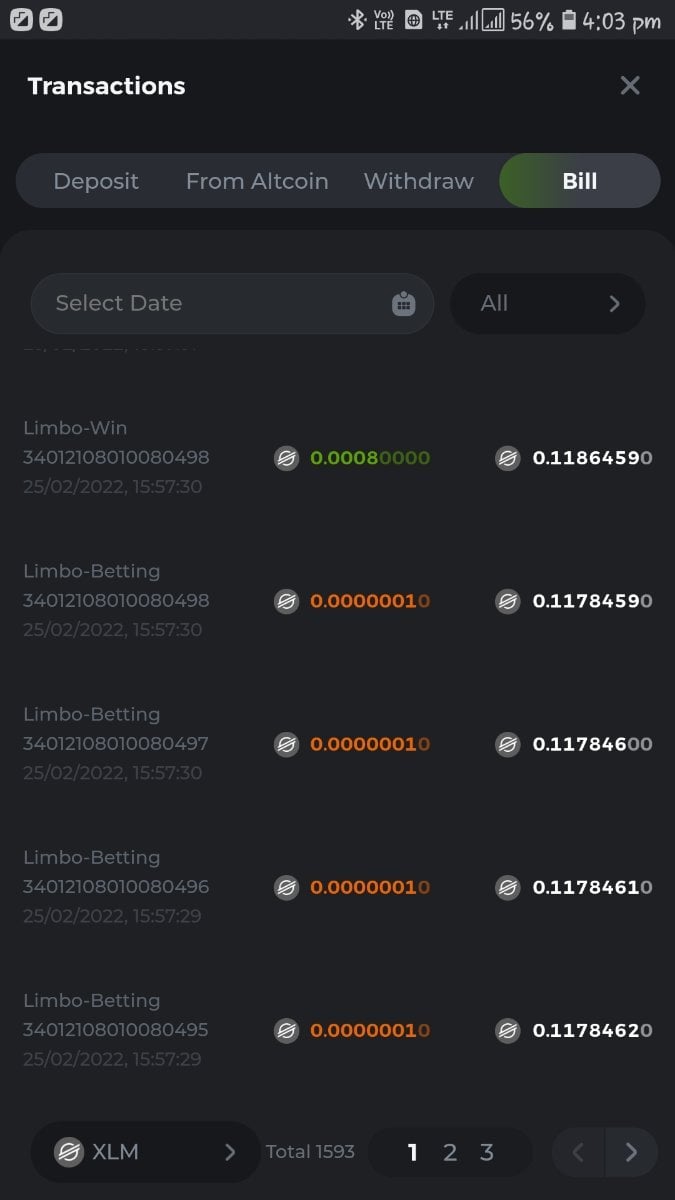Switch to the From Altcoin tab

point(257,181)
